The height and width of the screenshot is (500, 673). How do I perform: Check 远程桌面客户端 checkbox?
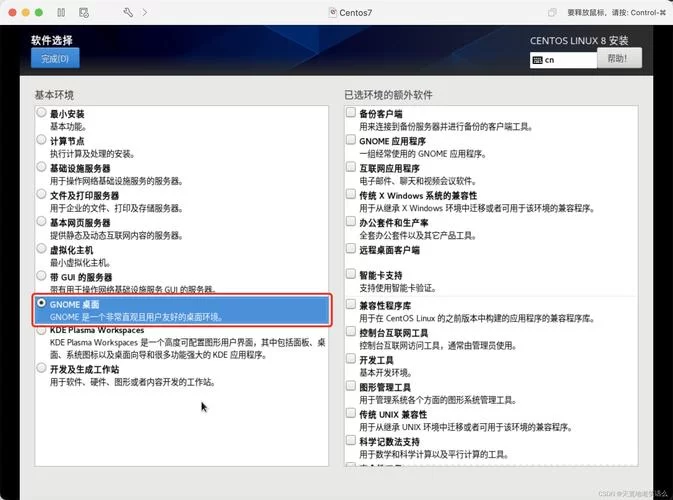[351, 248]
